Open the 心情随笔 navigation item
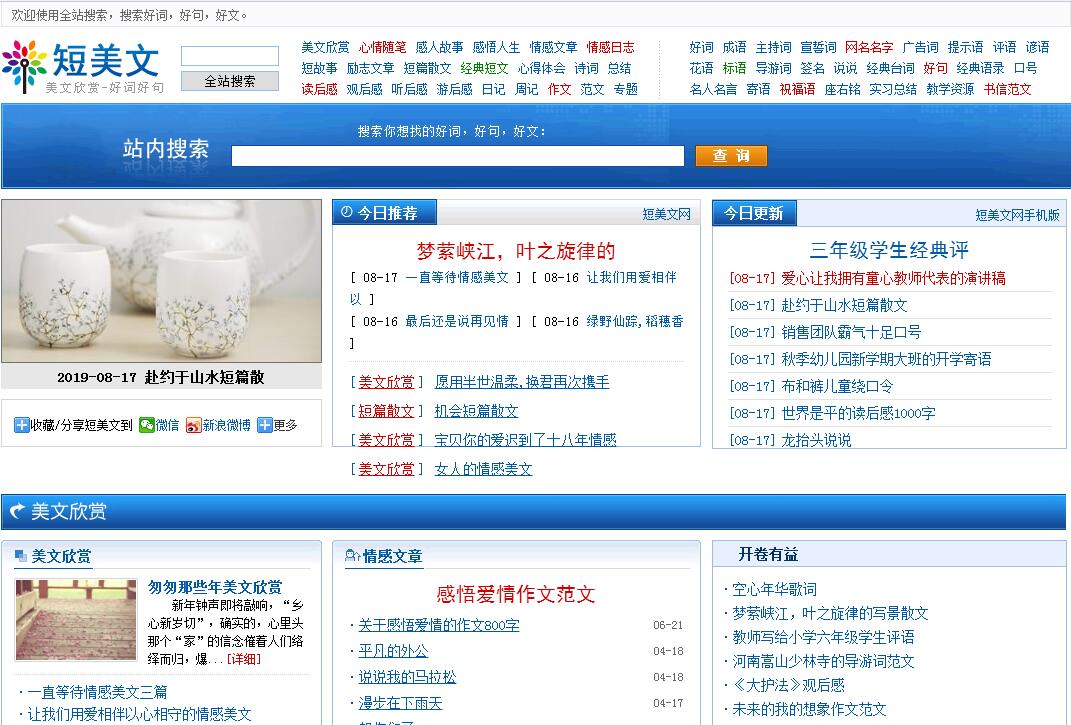Screen dimensions: 1071x725 pyautogui.click(x=382, y=47)
